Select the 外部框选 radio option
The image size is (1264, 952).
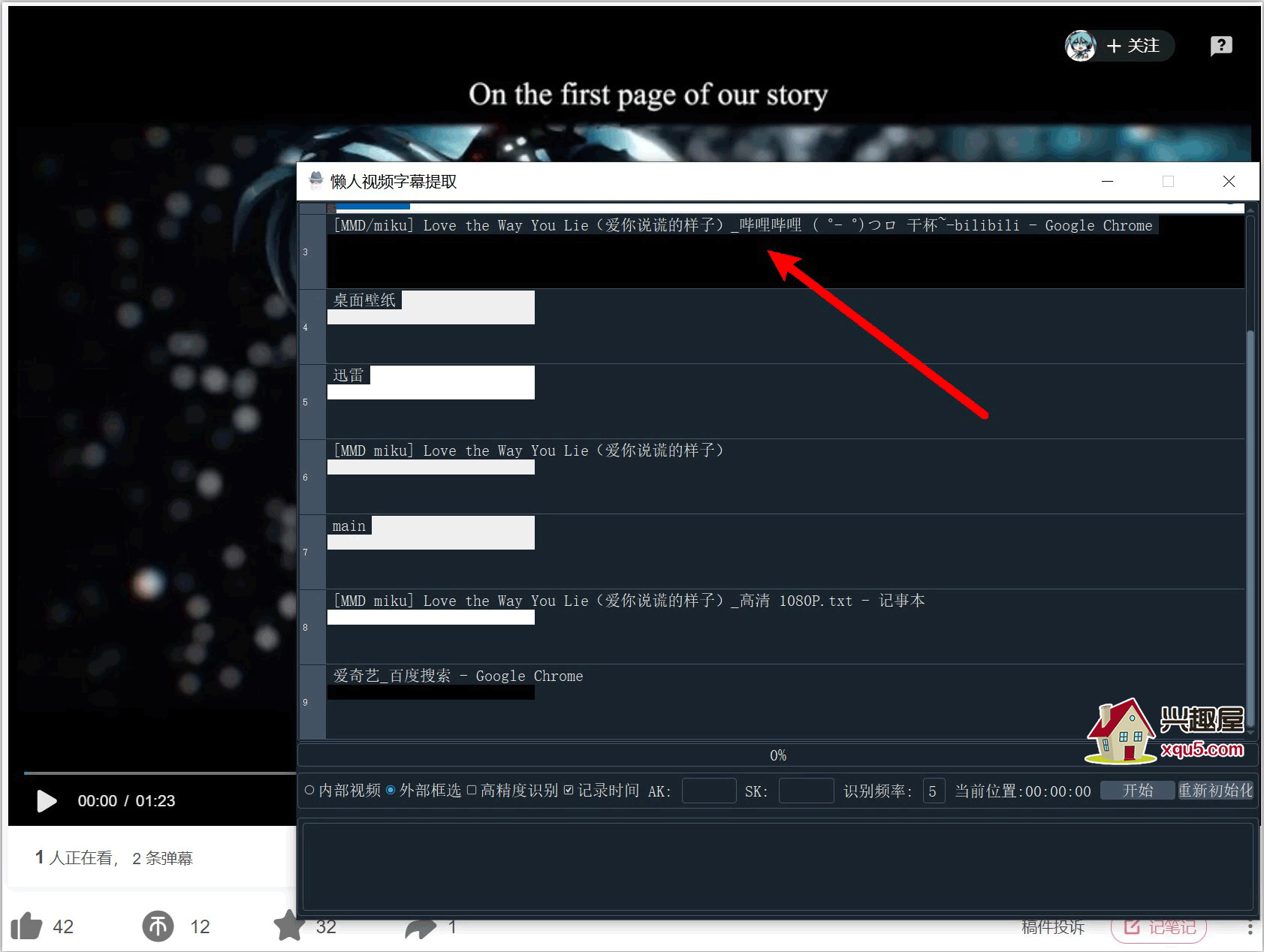click(423, 791)
